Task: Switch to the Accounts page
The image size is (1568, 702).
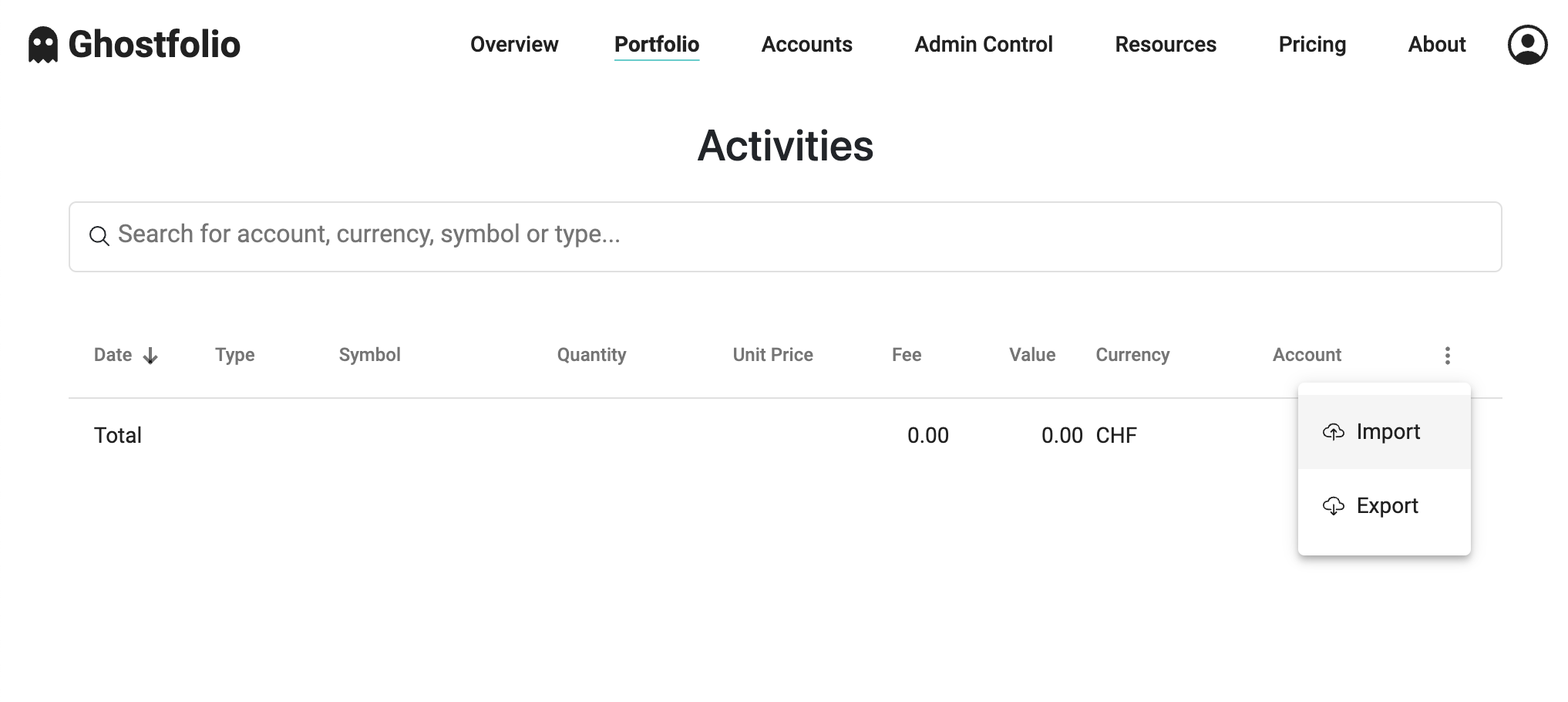Action: 806,44
